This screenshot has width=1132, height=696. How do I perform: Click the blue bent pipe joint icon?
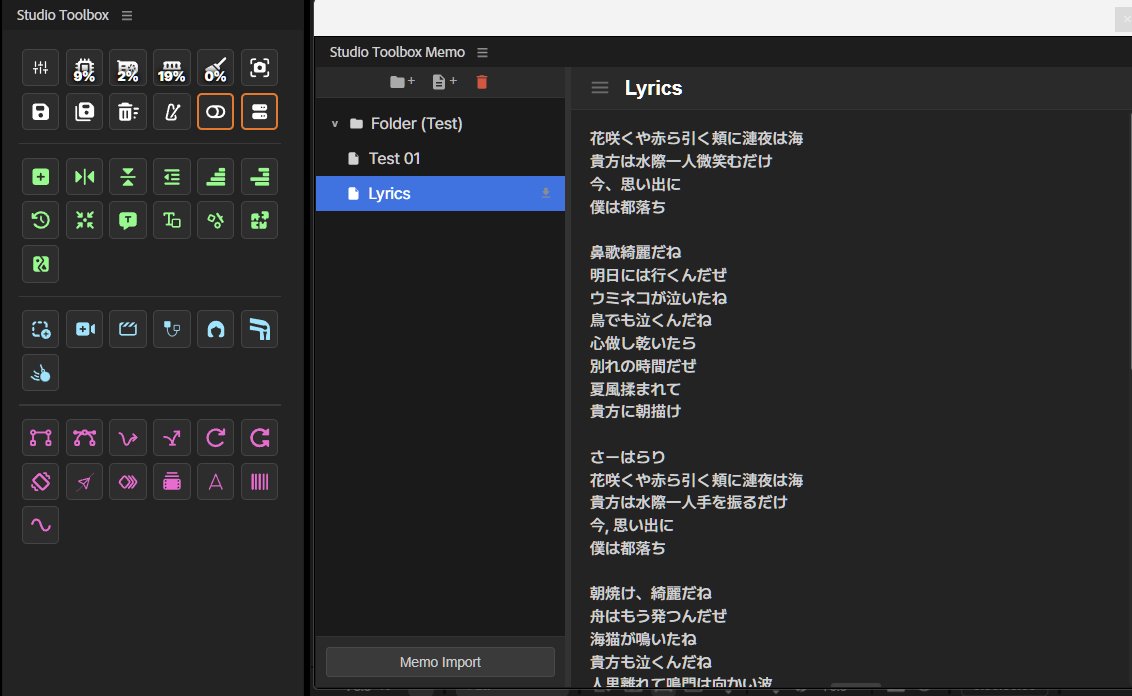pyautogui.click(x=259, y=329)
